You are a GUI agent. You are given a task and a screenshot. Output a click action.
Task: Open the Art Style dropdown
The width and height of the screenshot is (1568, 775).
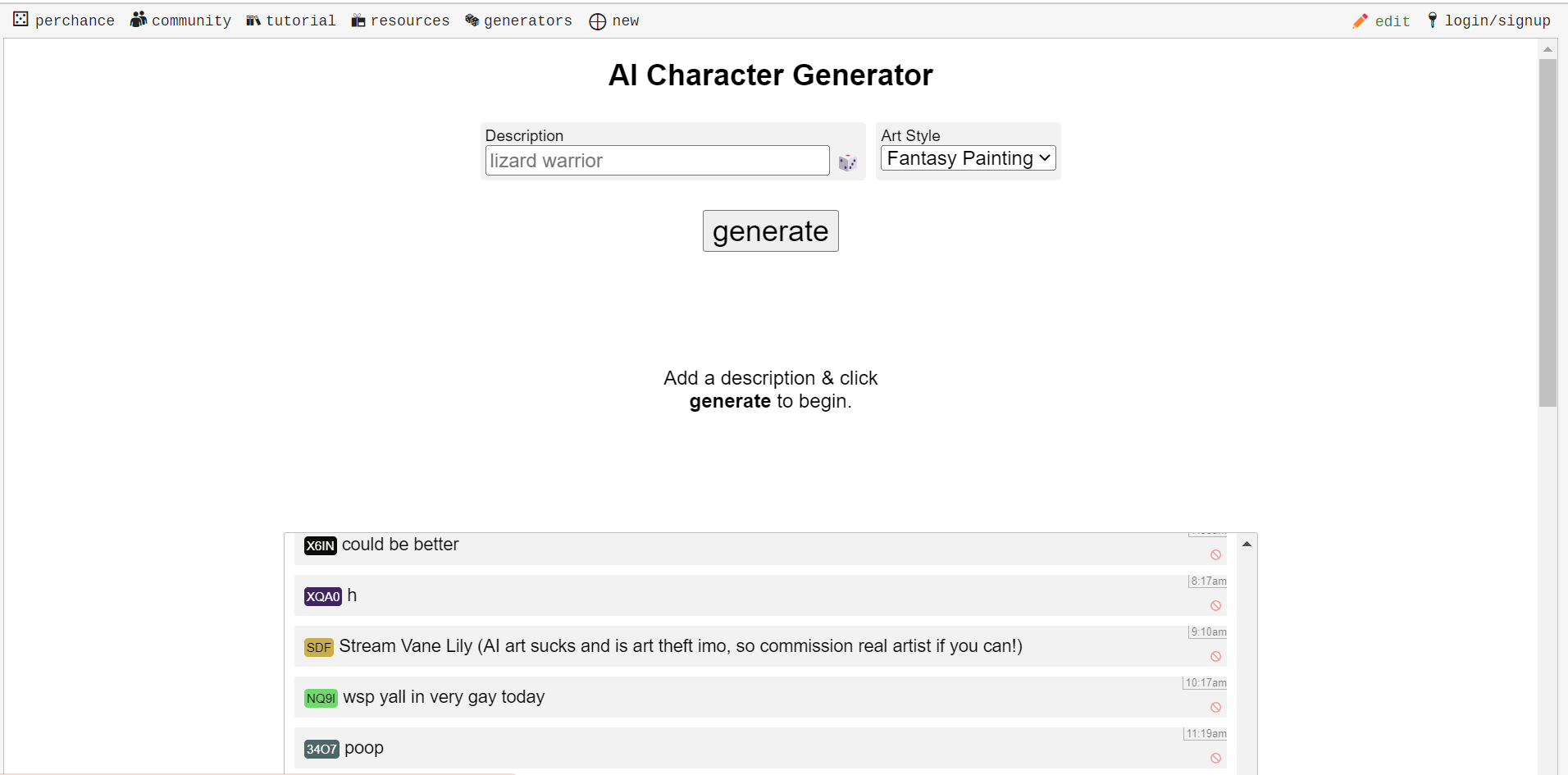click(966, 157)
